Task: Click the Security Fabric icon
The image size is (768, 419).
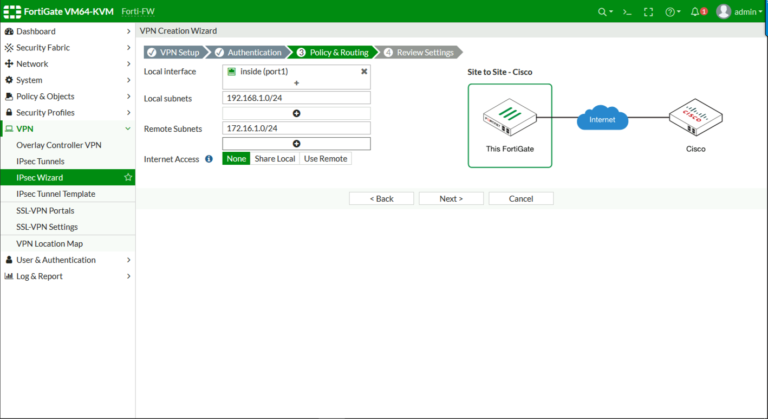Action: click(9, 48)
